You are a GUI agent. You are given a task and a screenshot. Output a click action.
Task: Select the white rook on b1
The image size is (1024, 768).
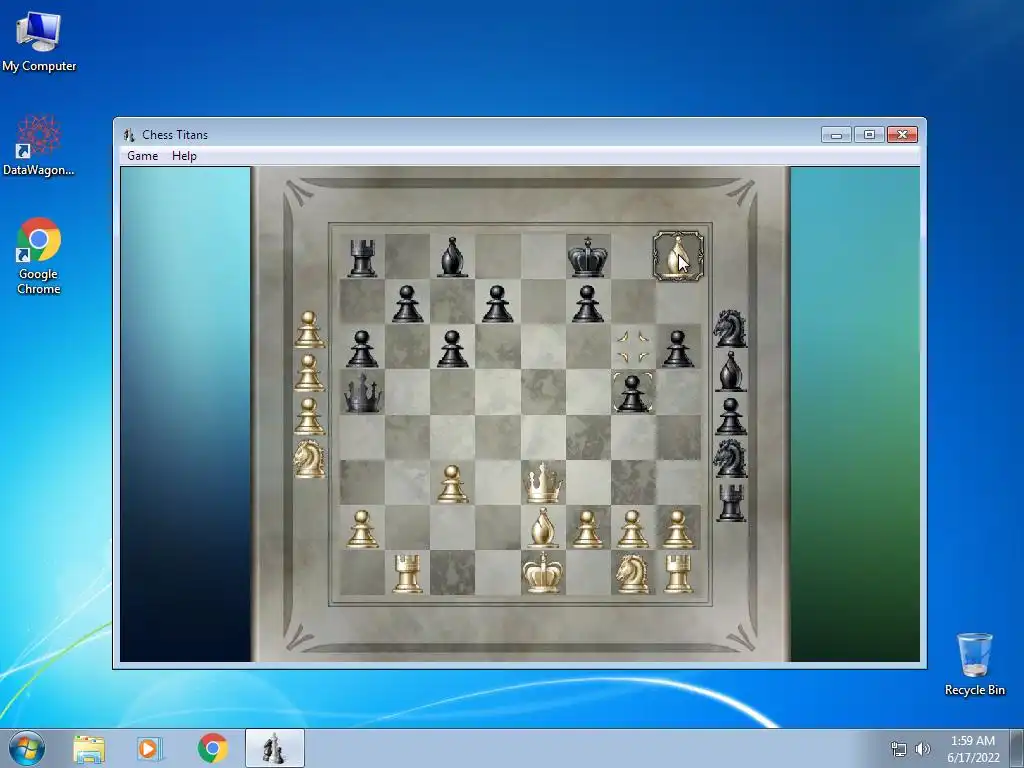[408, 573]
